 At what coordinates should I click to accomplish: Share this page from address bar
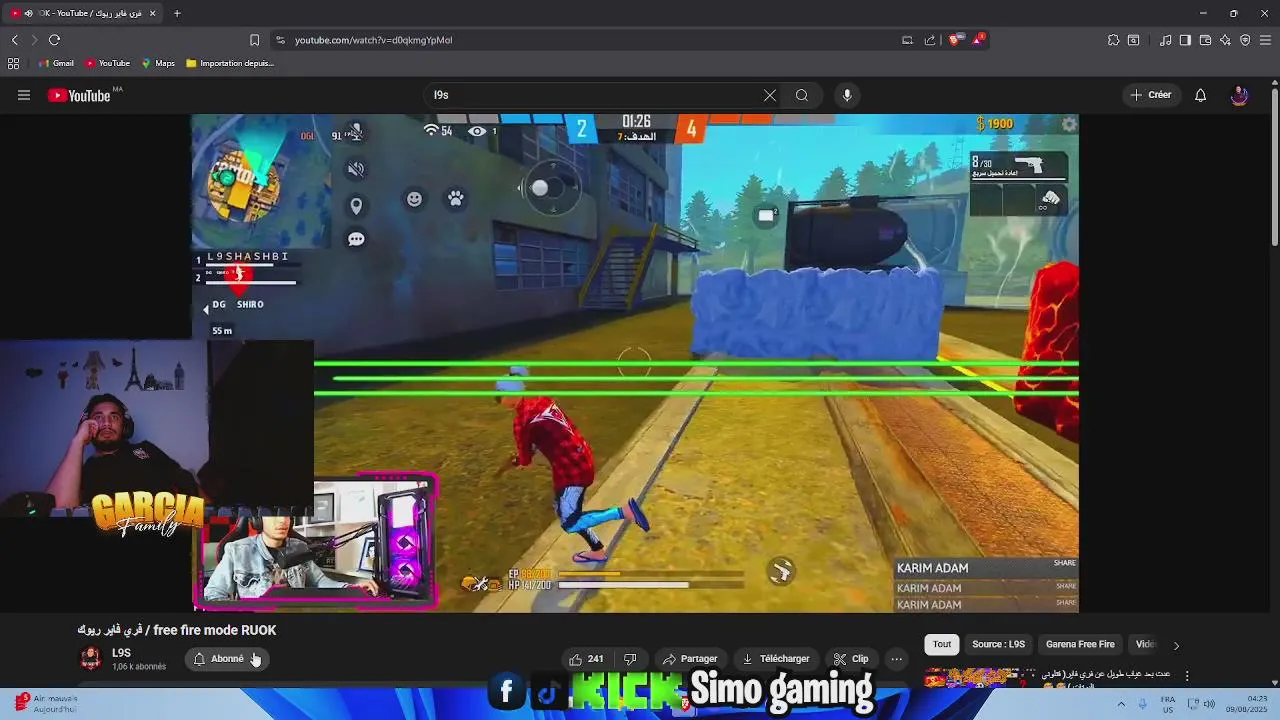click(x=930, y=40)
